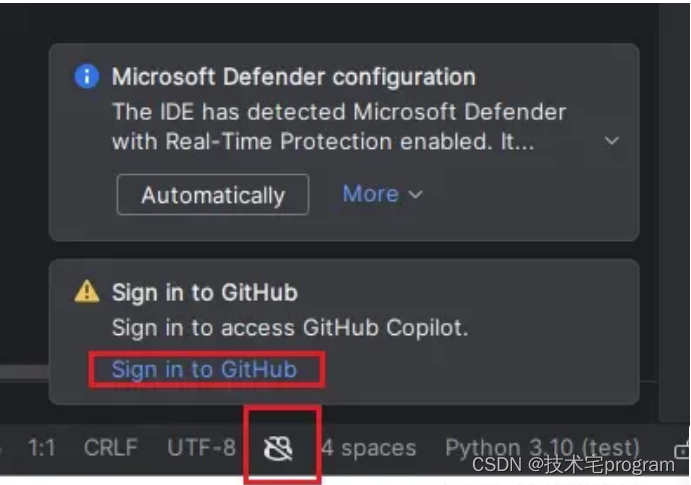Open the 1:1 line column indicator
Viewport: 691px width, 485px height.
coord(41,448)
